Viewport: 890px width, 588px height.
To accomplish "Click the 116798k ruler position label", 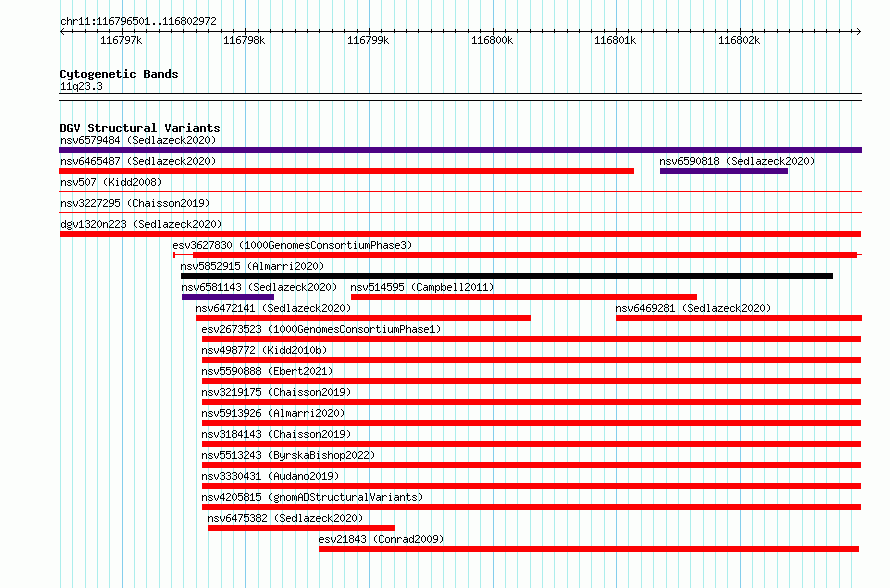I will tap(244, 41).
